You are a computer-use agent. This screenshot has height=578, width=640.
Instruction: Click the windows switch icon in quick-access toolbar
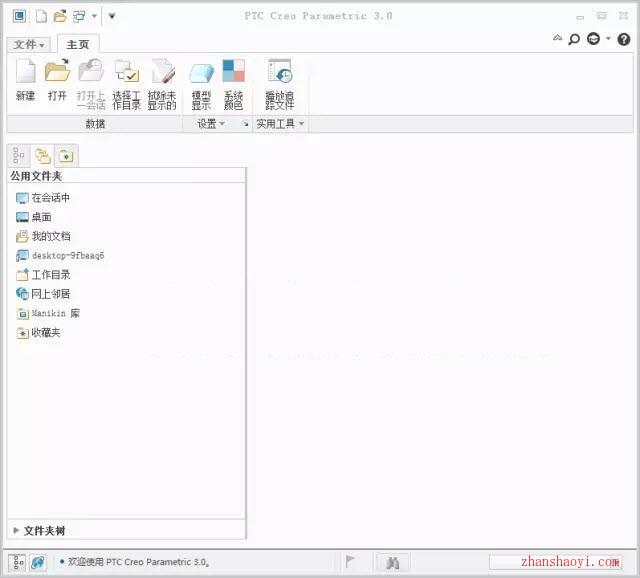(79, 16)
